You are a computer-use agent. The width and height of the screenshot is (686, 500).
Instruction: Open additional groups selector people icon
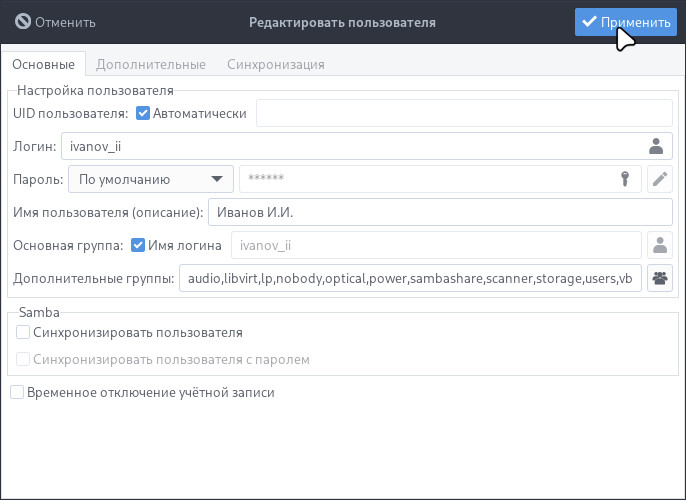pyautogui.click(x=660, y=278)
